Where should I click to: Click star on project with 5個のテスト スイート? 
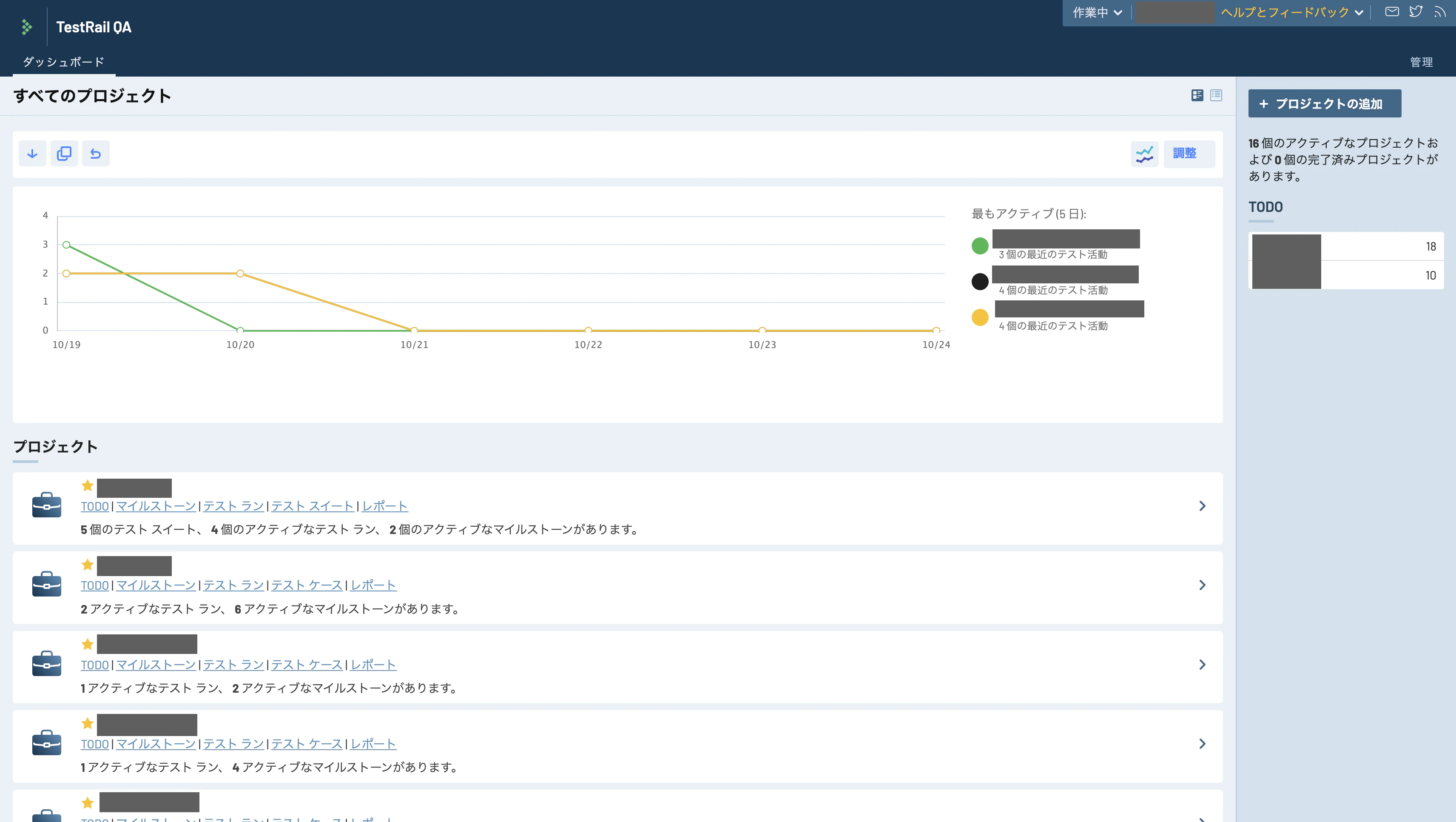click(x=87, y=485)
